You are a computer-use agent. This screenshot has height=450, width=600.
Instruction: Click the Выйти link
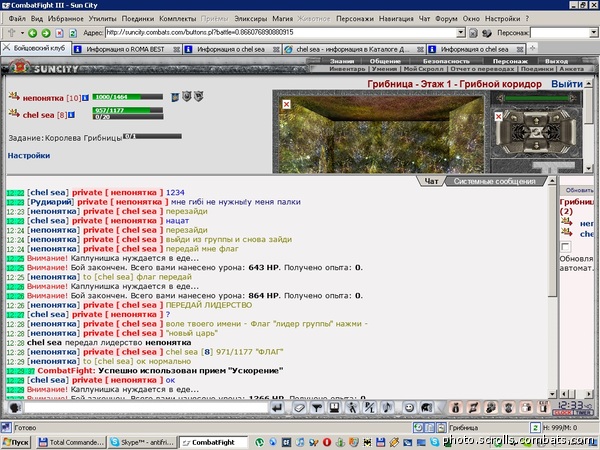point(567,84)
